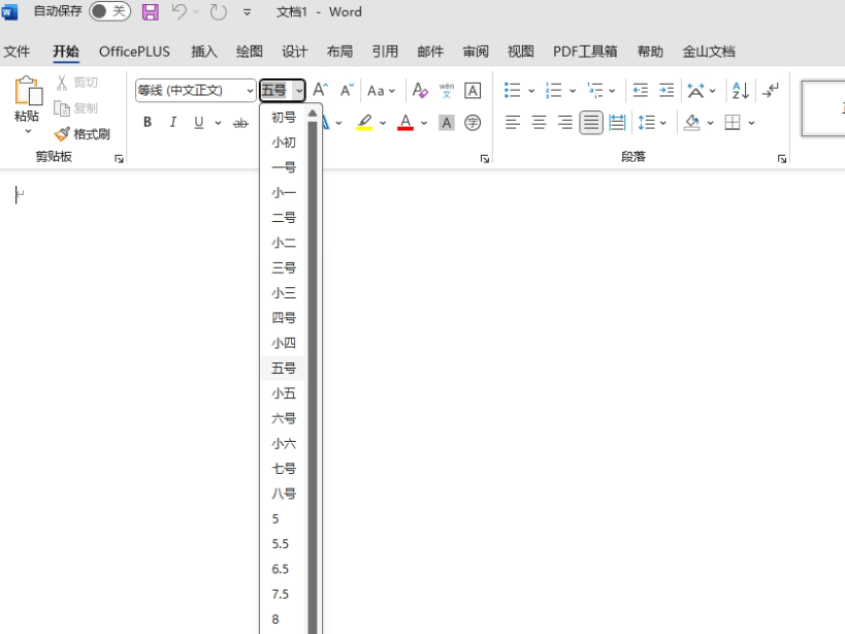The image size is (845, 634).
Task: Open the phonetic guide wén icon
Action: [446, 90]
